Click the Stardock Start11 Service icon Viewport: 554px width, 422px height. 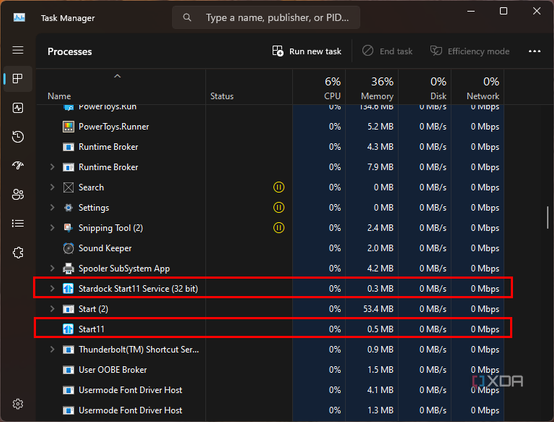pyautogui.click(x=68, y=289)
